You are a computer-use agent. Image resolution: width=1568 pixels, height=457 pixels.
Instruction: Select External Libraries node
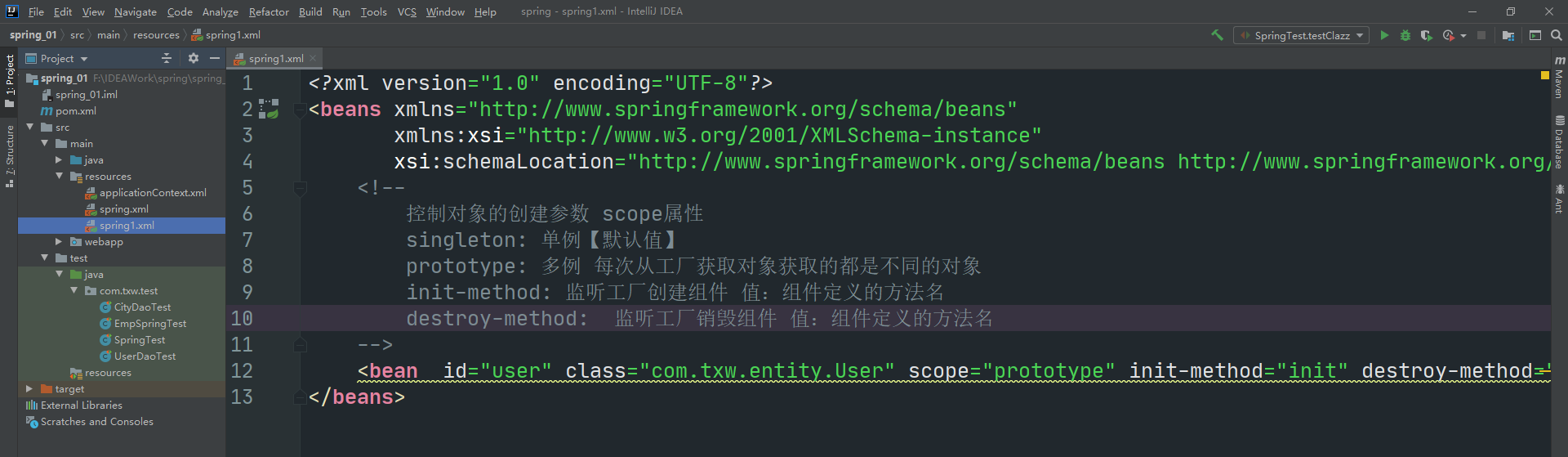[74, 405]
